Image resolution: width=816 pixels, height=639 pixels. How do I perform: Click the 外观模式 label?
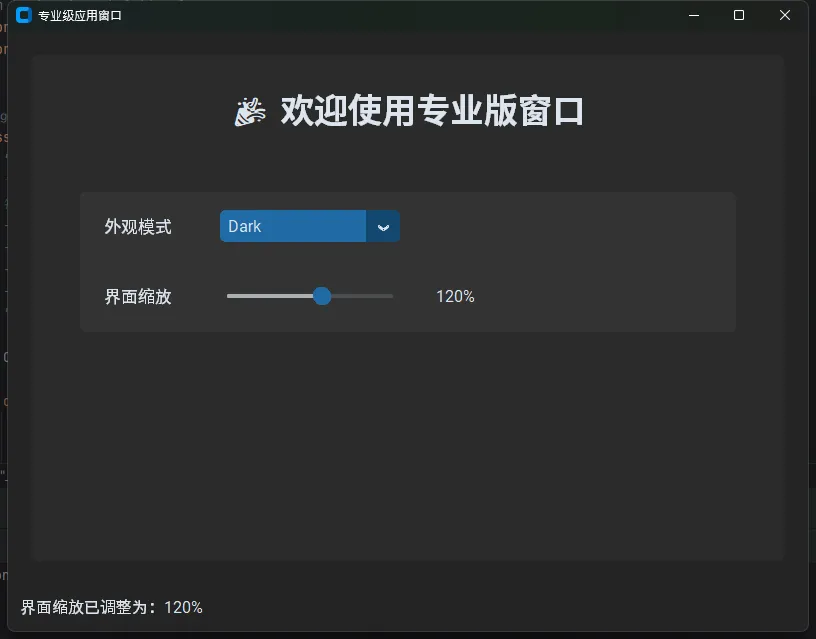pyautogui.click(x=138, y=227)
